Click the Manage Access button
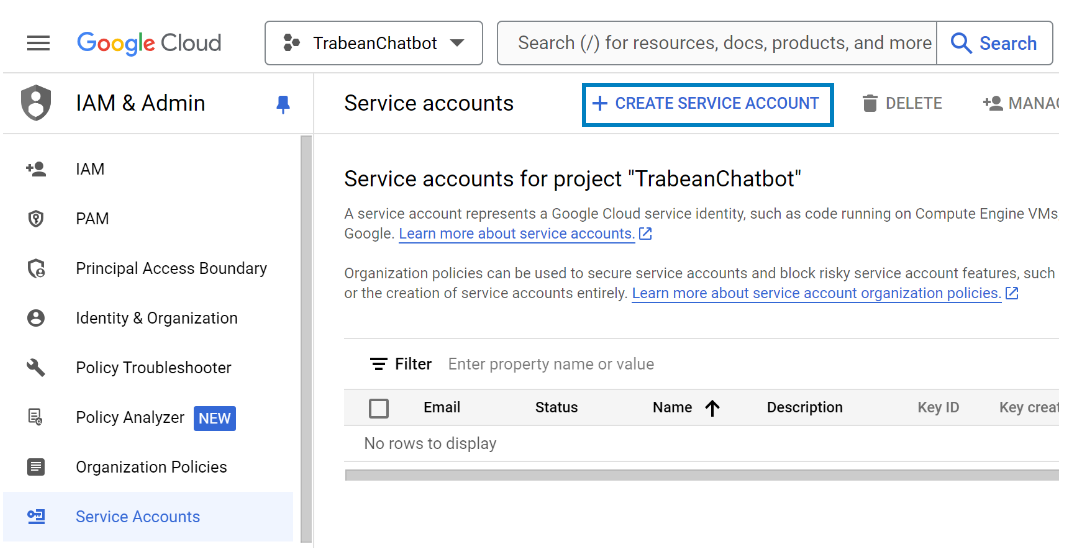This screenshot has width=1073, height=548. [1020, 104]
